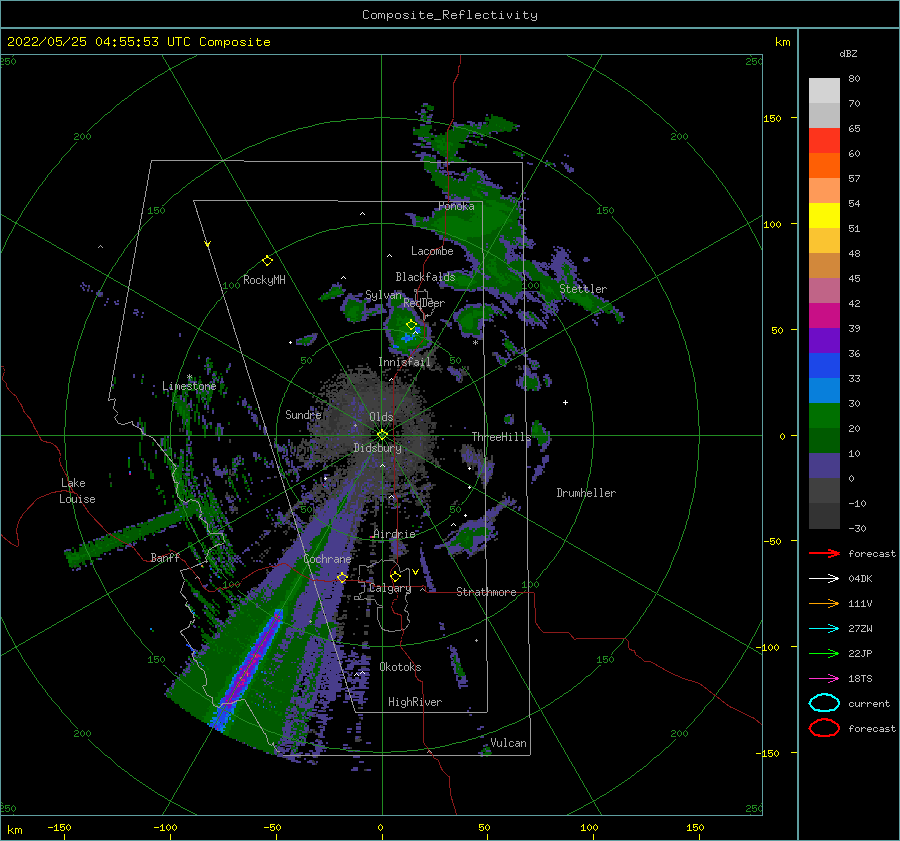The height and width of the screenshot is (841, 900).
Task: Click the Drumheller city label
Action: click(586, 493)
